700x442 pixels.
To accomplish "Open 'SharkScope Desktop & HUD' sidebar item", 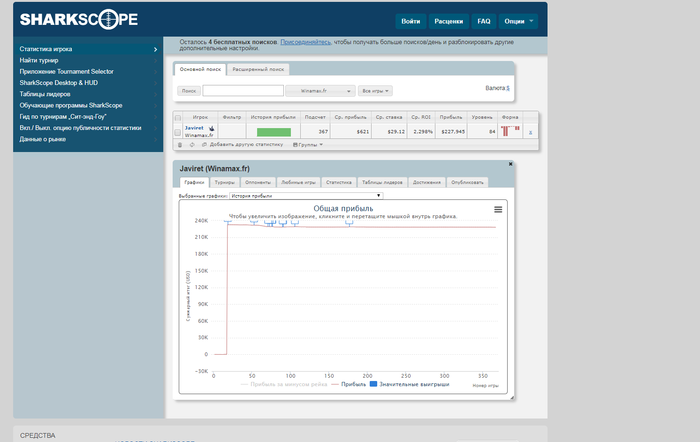I will coord(88,83).
